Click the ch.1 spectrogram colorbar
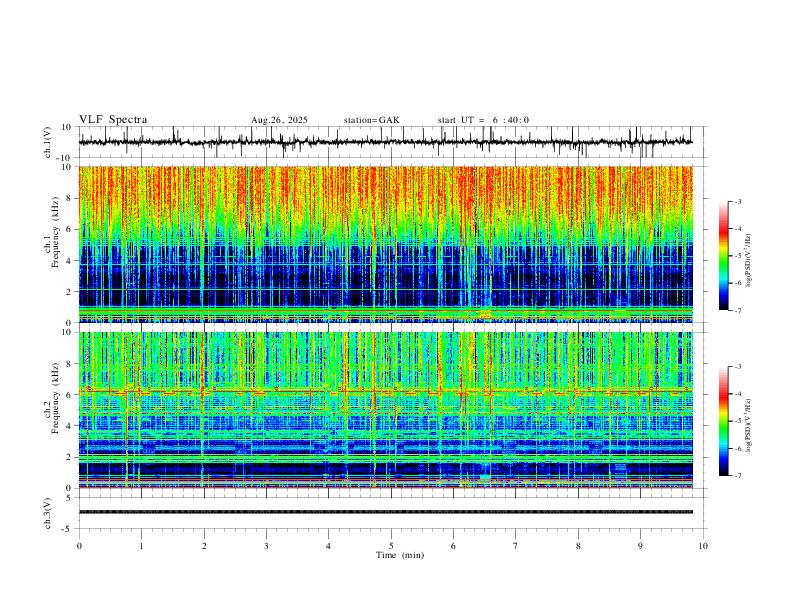Screen dimensions: 792x612 coord(723,256)
